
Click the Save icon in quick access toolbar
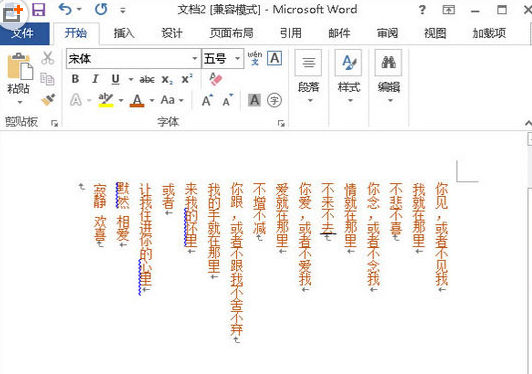[38, 10]
